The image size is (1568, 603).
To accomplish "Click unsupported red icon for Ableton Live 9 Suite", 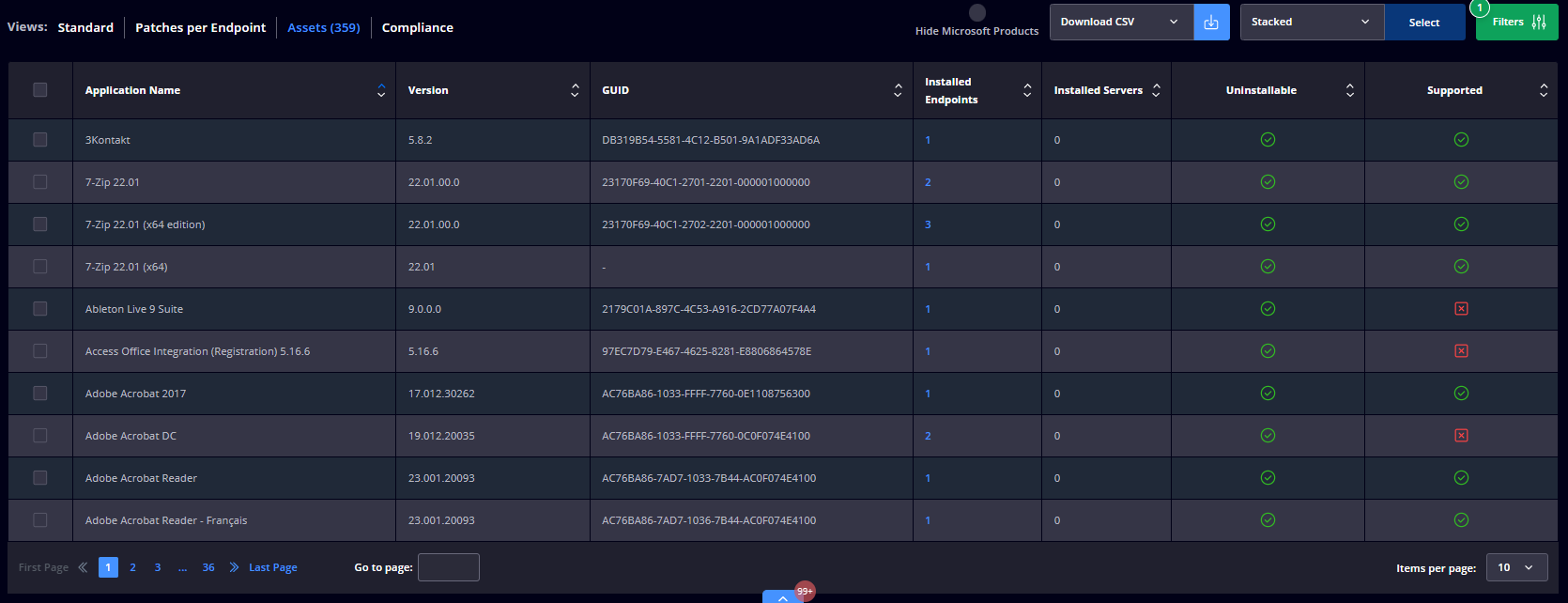I will click(1461, 309).
